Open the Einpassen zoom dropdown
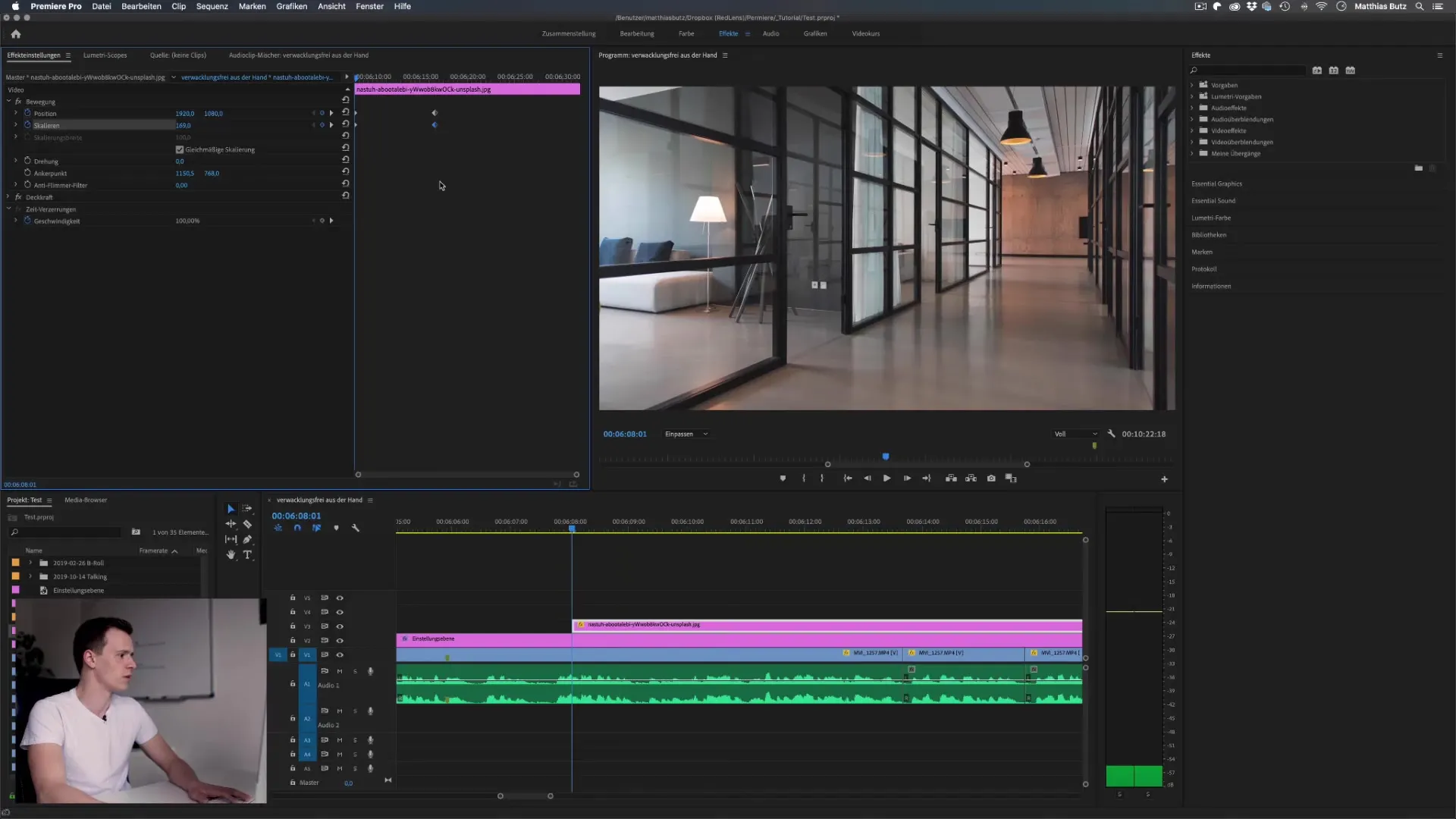This screenshot has width=1456, height=819. point(686,434)
